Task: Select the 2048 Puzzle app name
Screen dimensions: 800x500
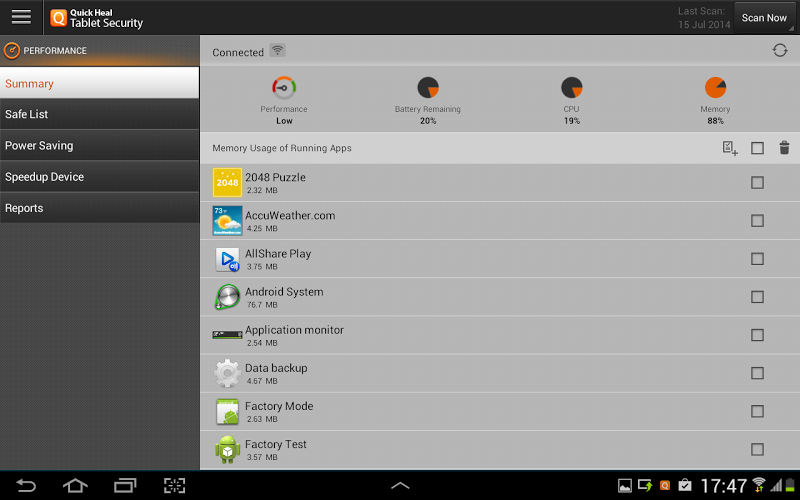Action: 275,177
